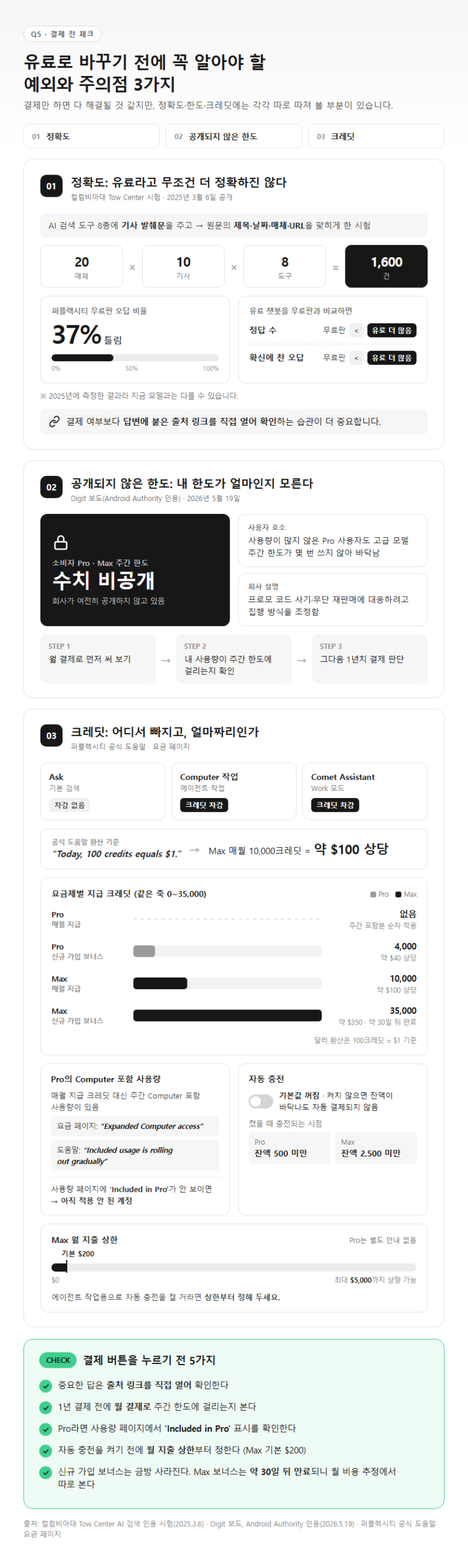The width and height of the screenshot is (468, 1568).
Task: Click the text 약 $100 상당 in conversion row
Action: pos(351,849)
